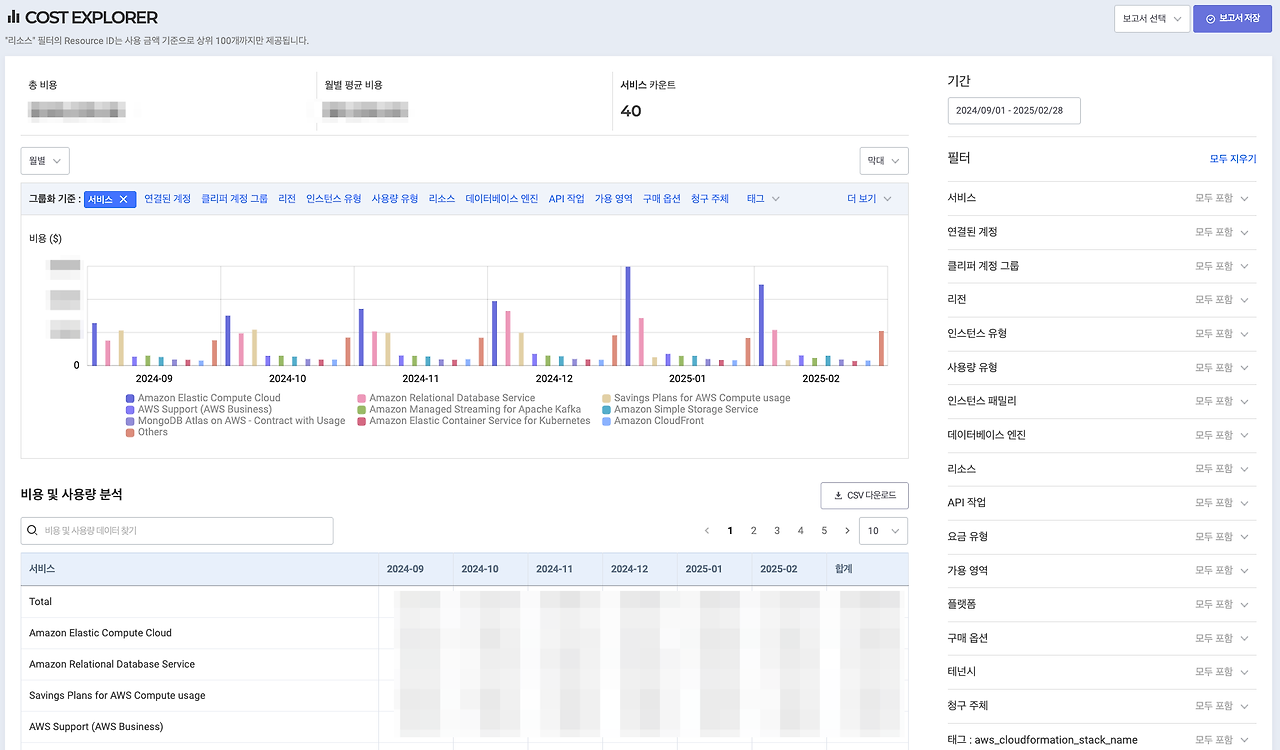Expand the 인스턴스 유형 filter in the 필터 panel
Image resolution: width=1280 pixels, height=750 pixels.
[x=1102, y=334]
